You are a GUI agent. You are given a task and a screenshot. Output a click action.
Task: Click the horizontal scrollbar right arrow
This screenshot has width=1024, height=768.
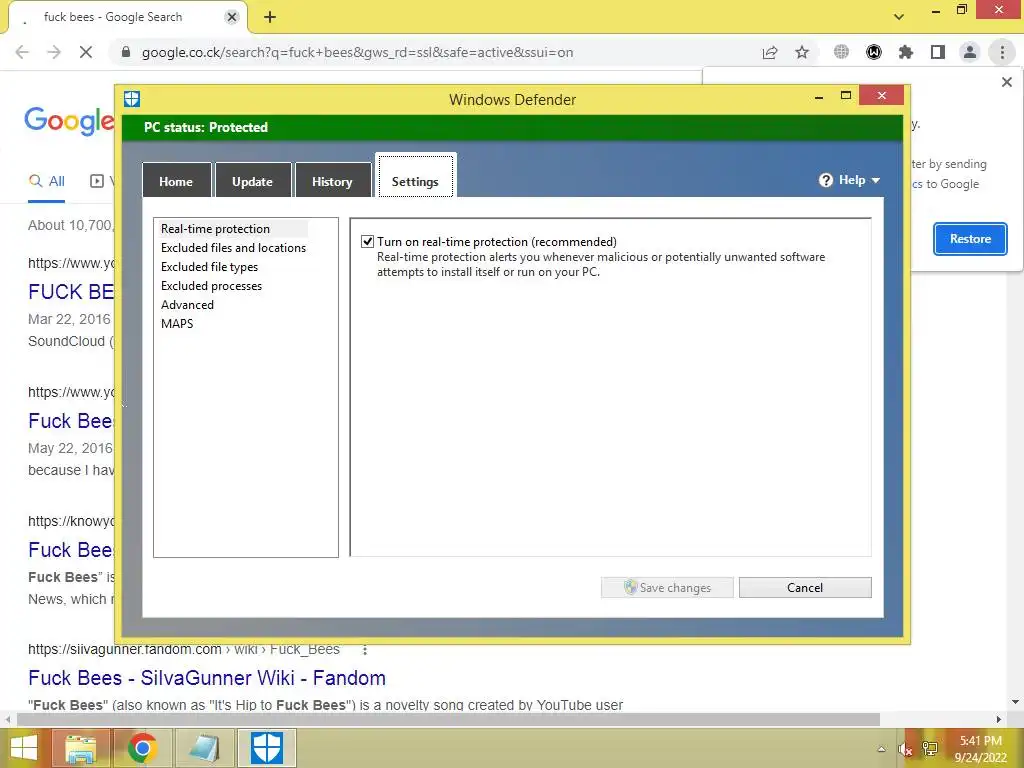(x=999, y=719)
